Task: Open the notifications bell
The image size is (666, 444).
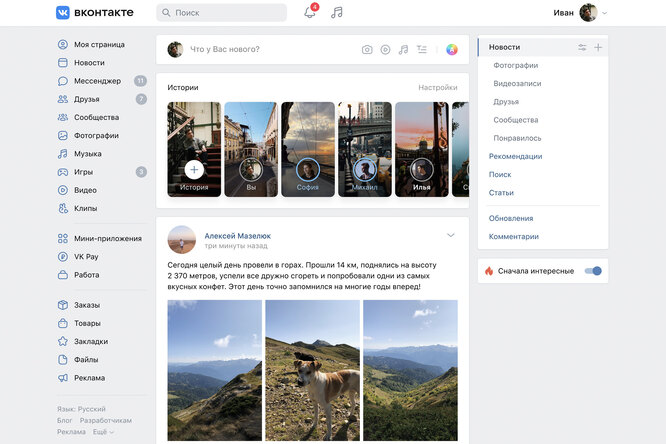Action: tap(310, 13)
